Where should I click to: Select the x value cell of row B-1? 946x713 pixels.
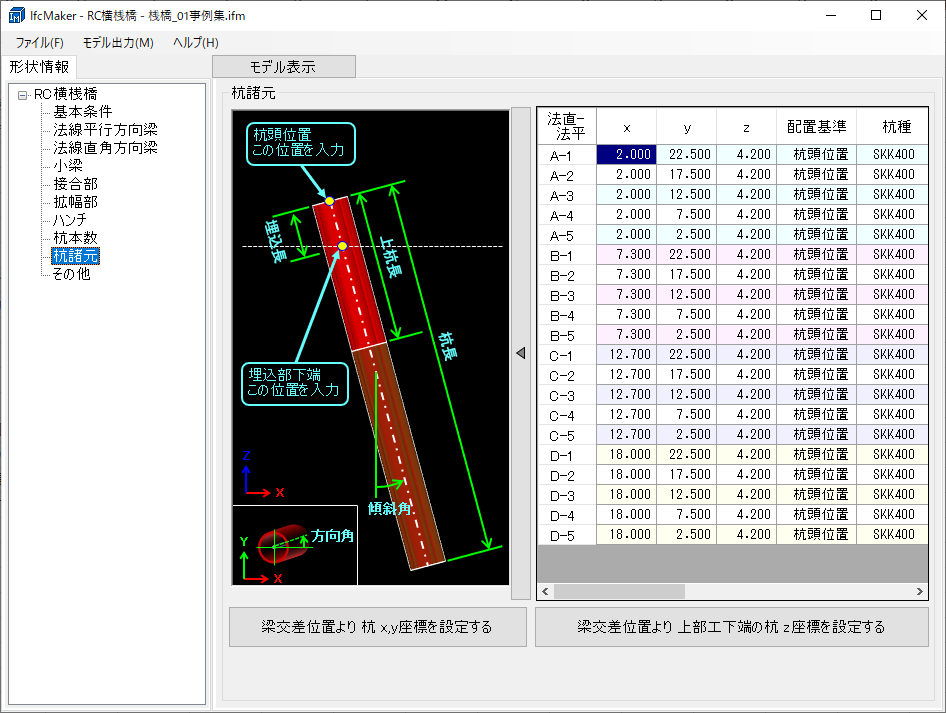(x=626, y=255)
